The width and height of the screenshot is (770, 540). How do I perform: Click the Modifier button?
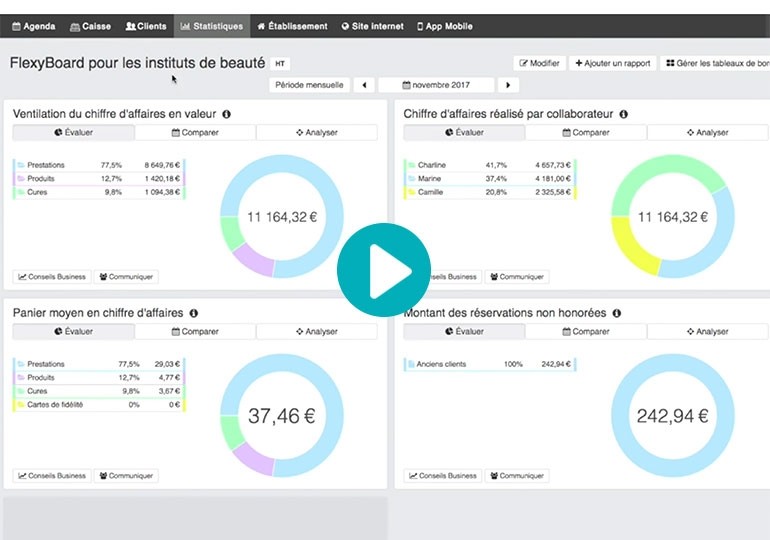tap(539, 63)
